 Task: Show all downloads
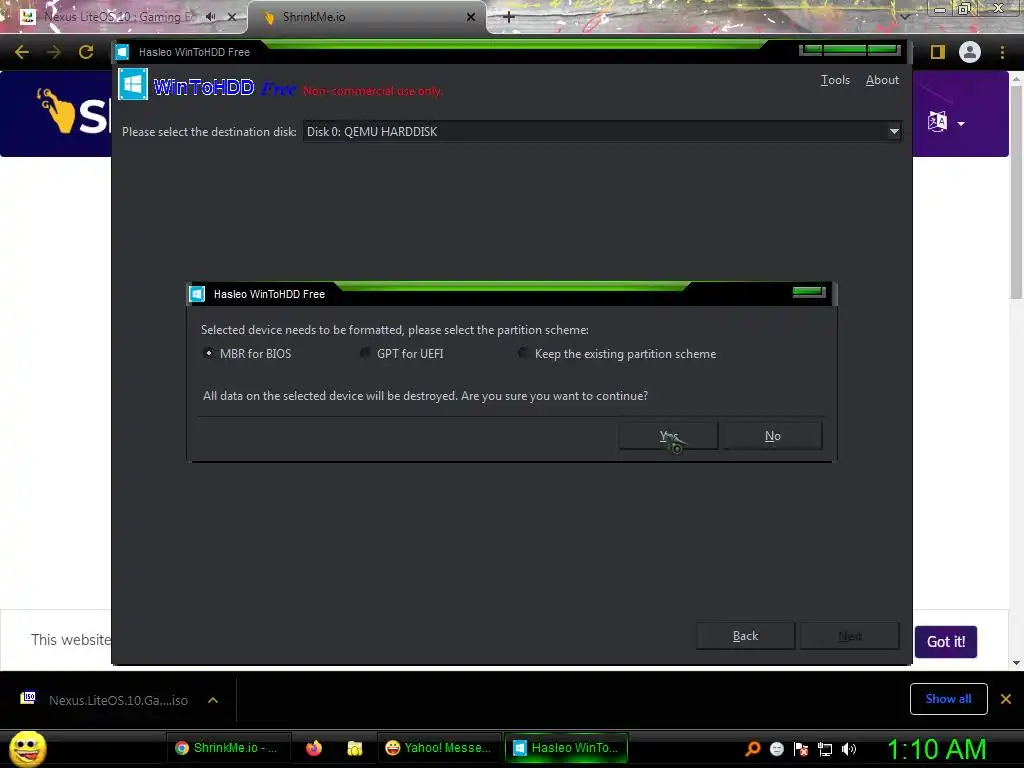(x=948, y=699)
